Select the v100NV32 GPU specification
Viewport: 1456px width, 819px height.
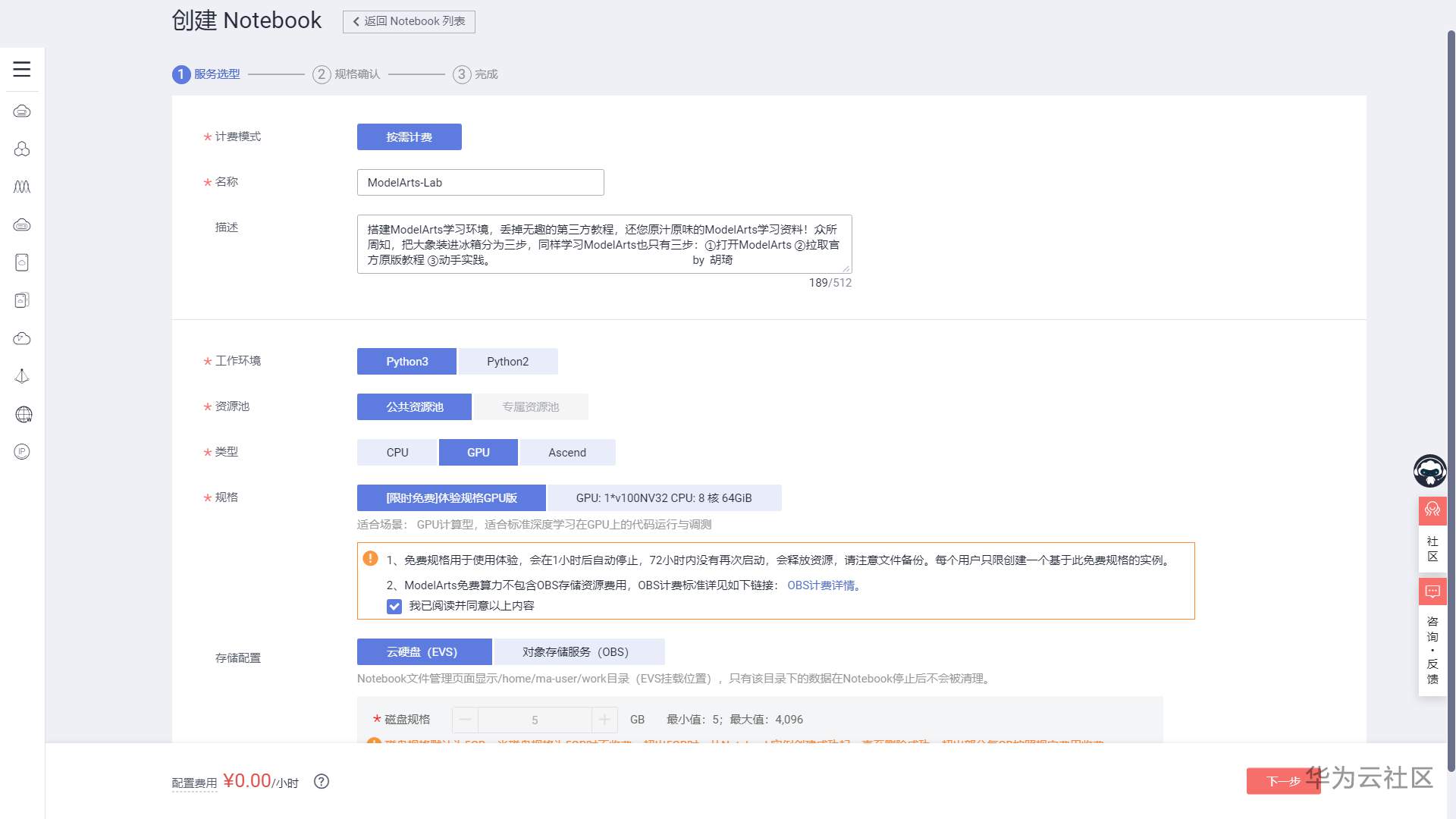664,498
